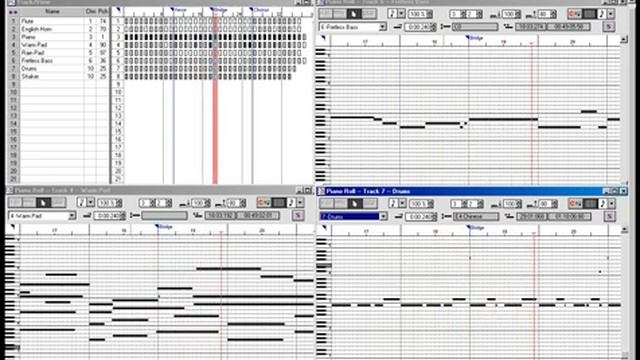This screenshot has width=640, height=360.
Task: Select the Piano track name
Action: (x=29, y=37)
